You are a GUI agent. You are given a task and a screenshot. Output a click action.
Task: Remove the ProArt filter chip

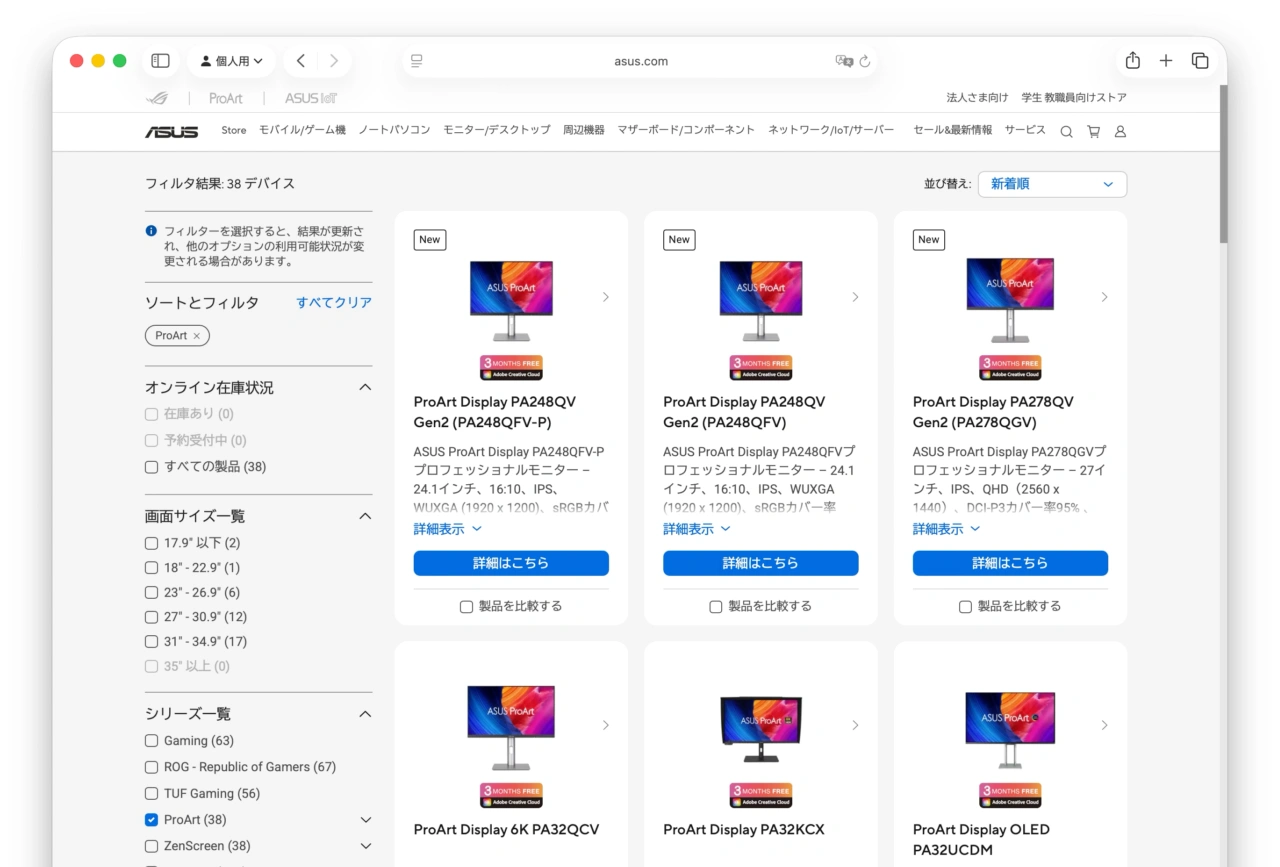pos(198,336)
